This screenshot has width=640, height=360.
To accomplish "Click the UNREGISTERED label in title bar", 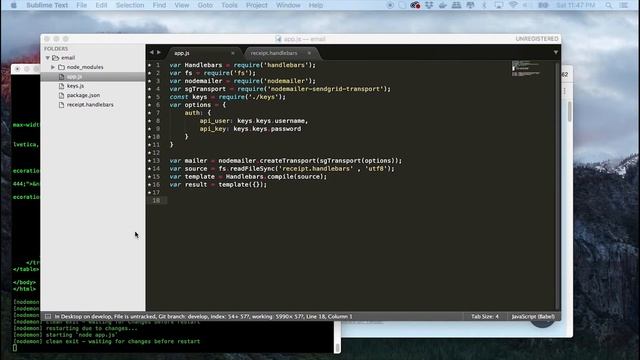I will pyautogui.click(x=537, y=39).
